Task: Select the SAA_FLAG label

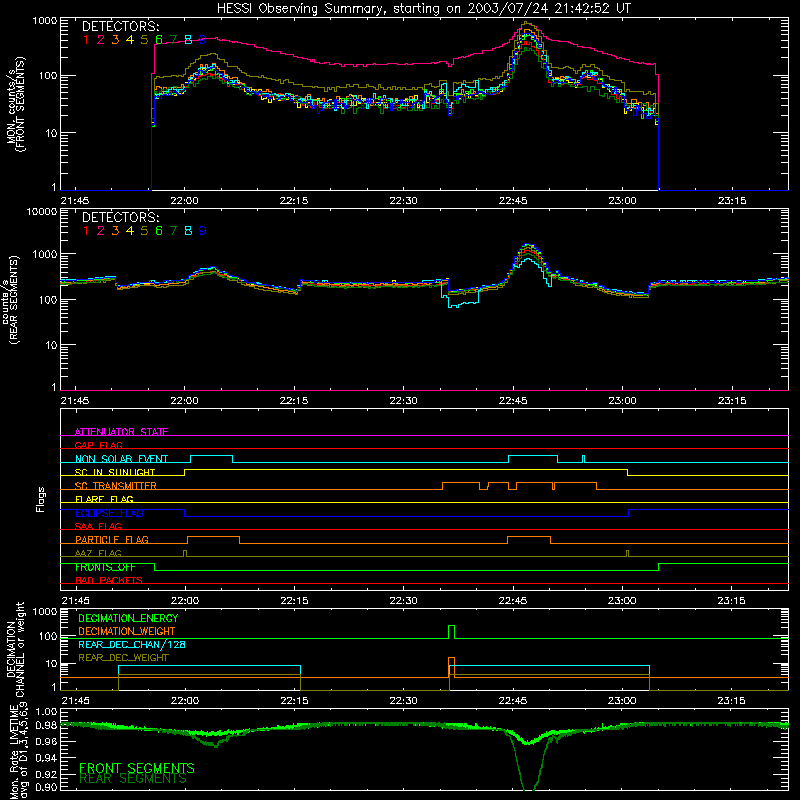Action: pos(98,526)
